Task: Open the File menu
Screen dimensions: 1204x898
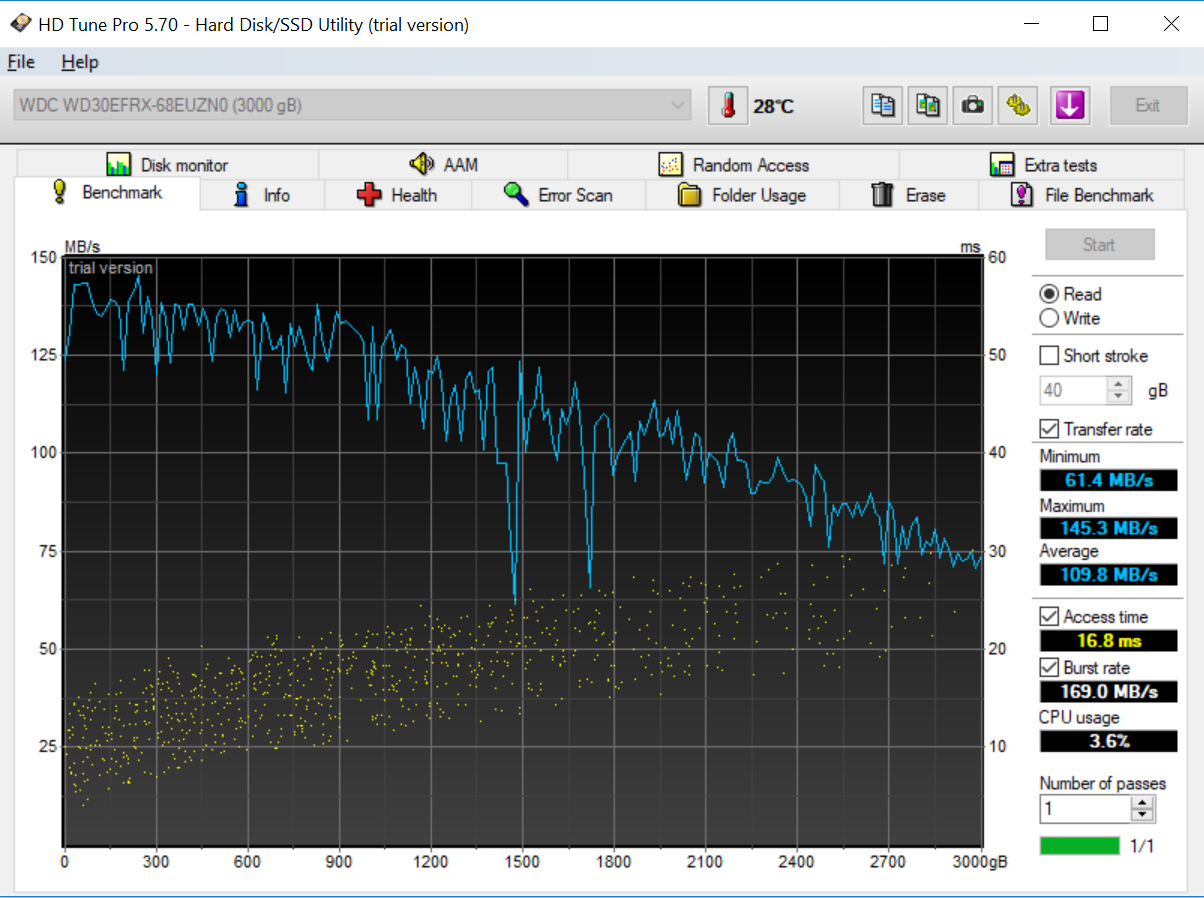Action: point(21,62)
